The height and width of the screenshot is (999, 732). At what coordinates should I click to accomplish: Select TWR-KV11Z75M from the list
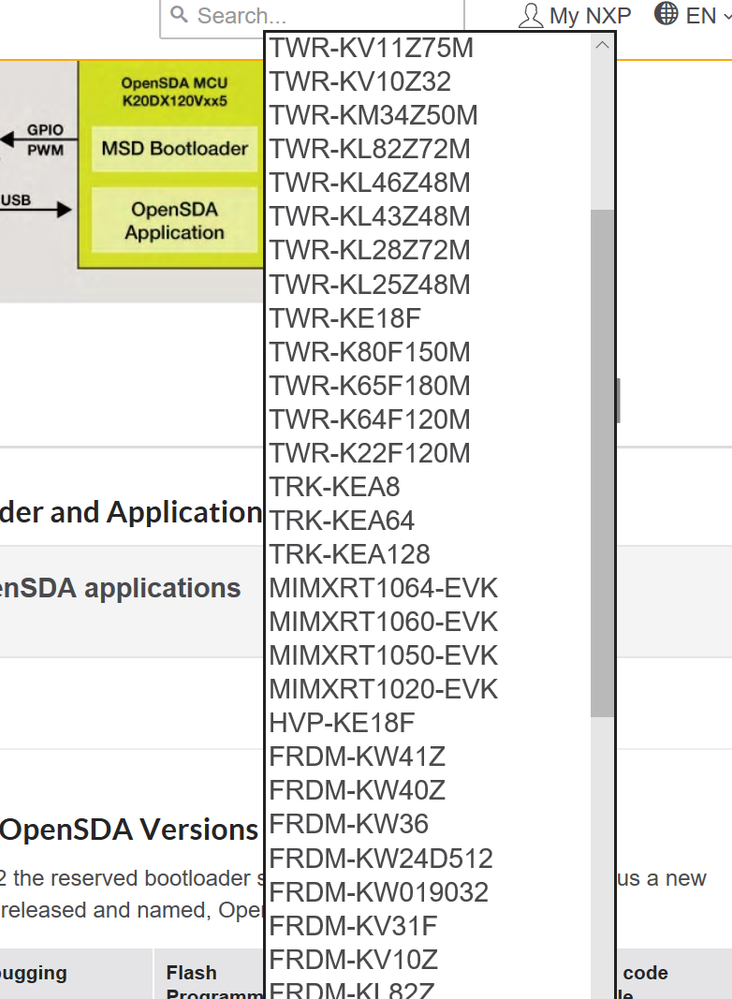coord(371,48)
